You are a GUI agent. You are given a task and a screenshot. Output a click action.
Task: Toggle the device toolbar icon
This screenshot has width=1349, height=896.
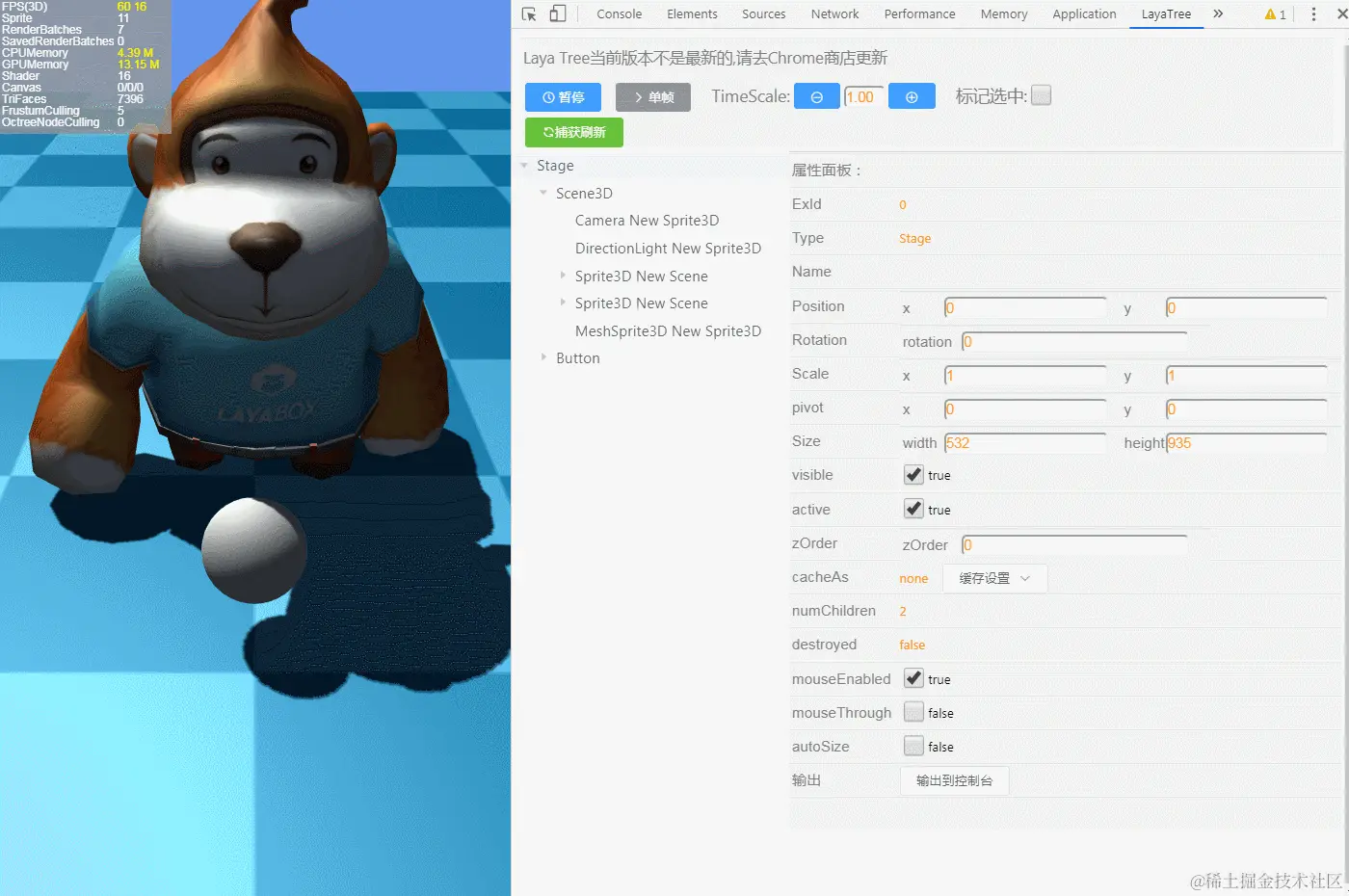557,13
